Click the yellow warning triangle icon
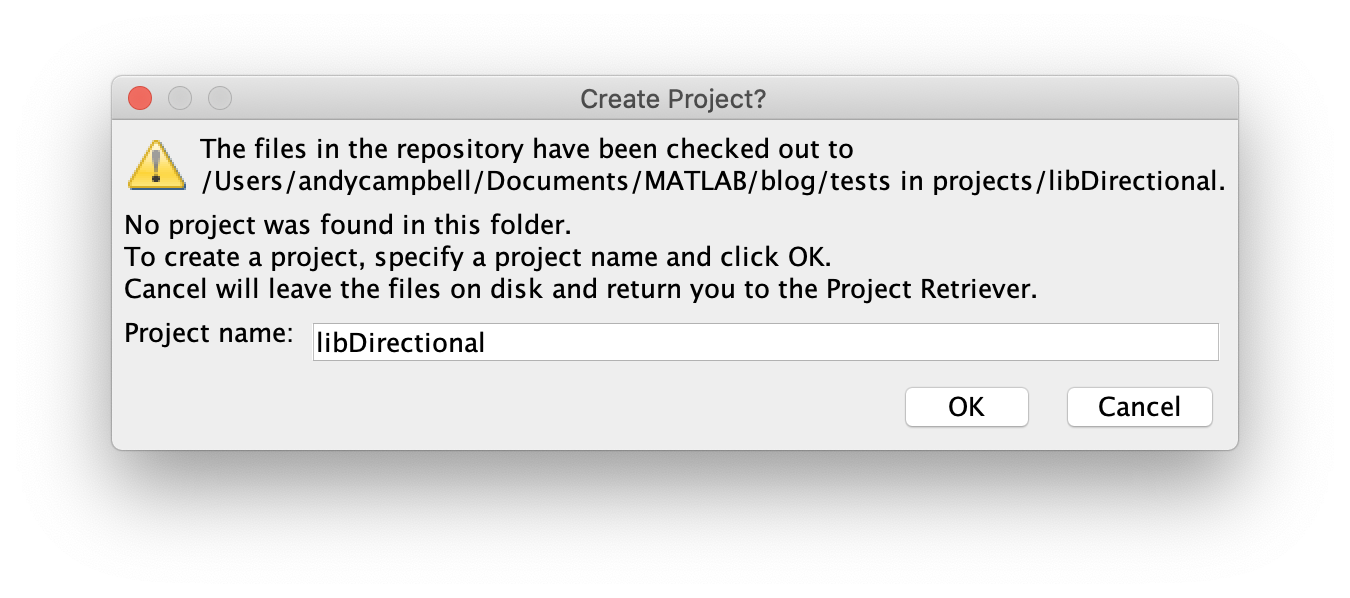1350x598 pixels. point(156,165)
